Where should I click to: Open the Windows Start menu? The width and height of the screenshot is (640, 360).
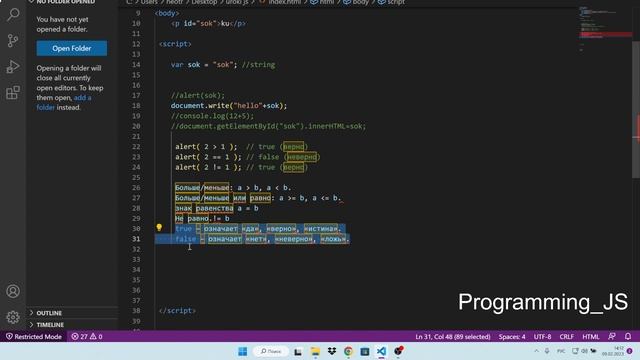pos(242,351)
